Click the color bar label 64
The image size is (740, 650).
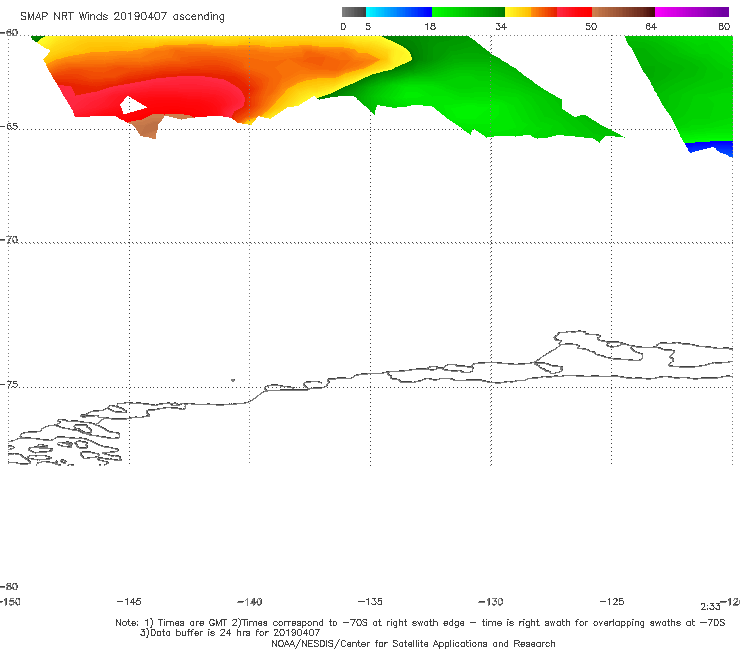point(651,26)
